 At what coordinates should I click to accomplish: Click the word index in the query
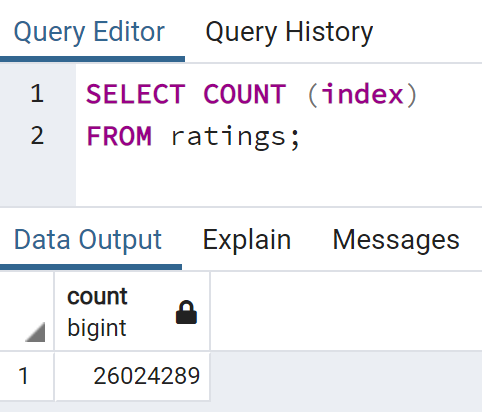pos(363,94)
